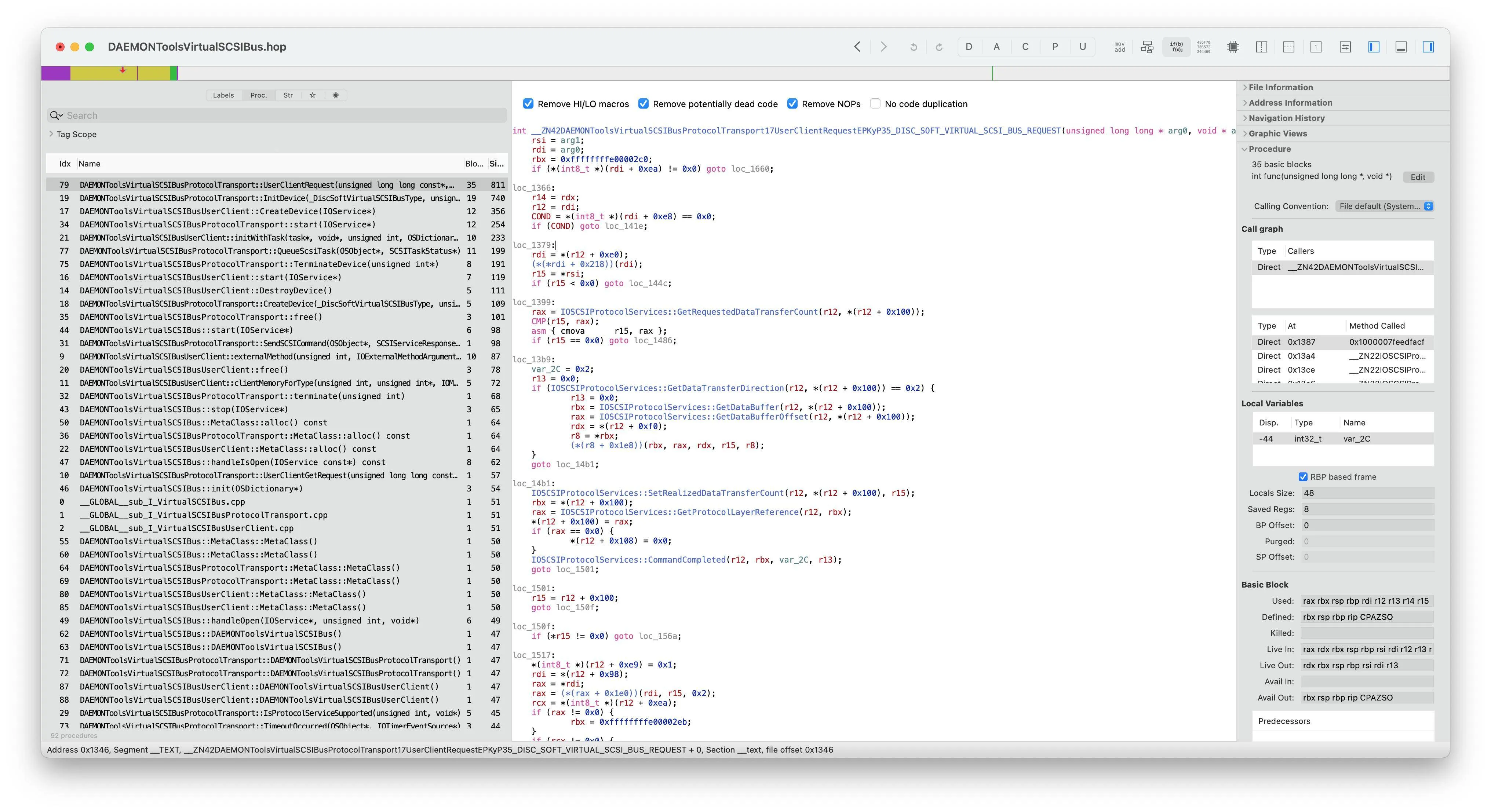The image size is (1491, 812).
Task: Click the Edit button for procedure signature
Action: (x=1418, y=177)
